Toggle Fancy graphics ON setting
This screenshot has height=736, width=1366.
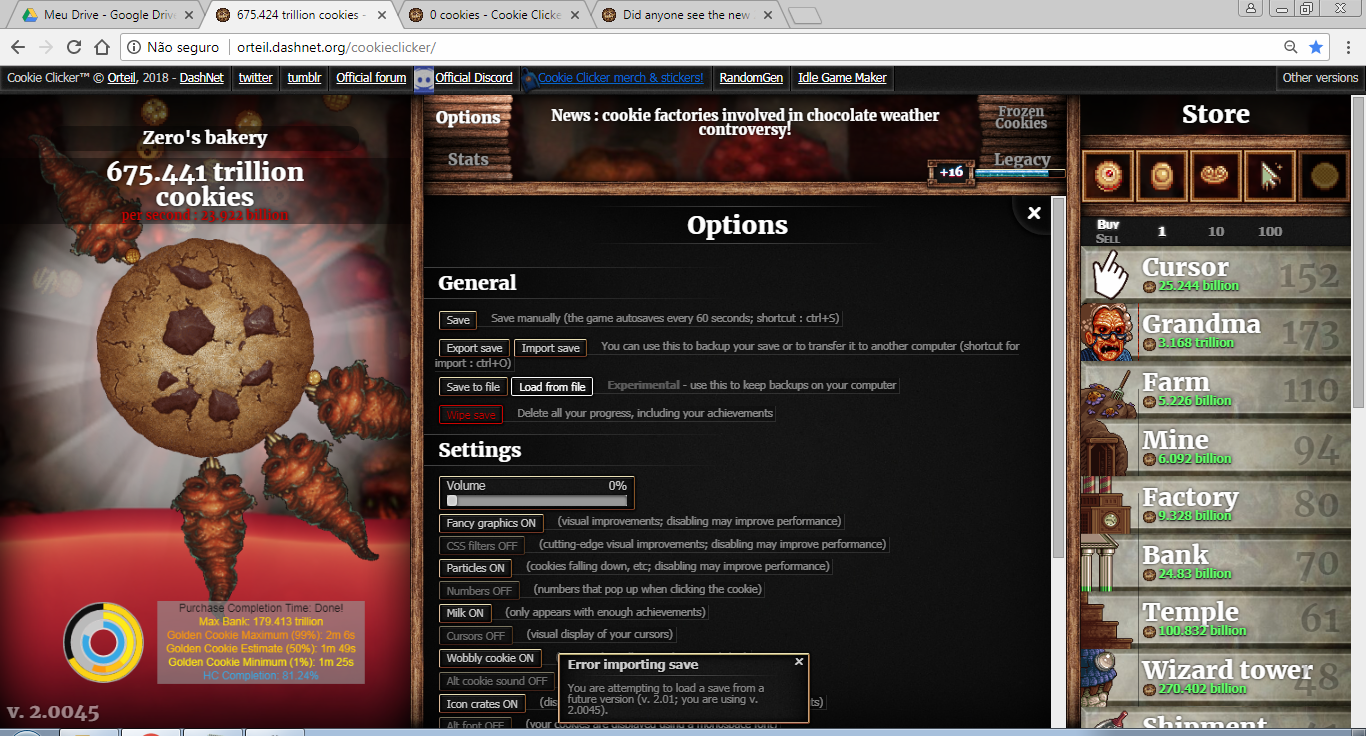click(491, 523)
